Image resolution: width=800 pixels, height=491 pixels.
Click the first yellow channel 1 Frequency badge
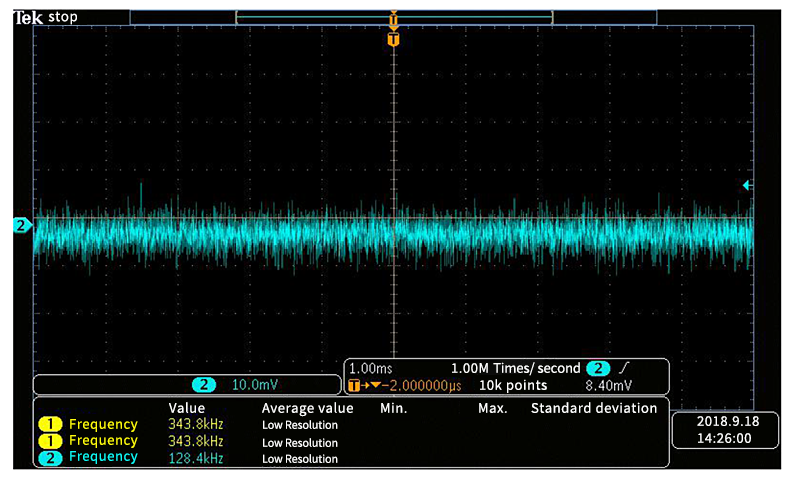[50, 425]
